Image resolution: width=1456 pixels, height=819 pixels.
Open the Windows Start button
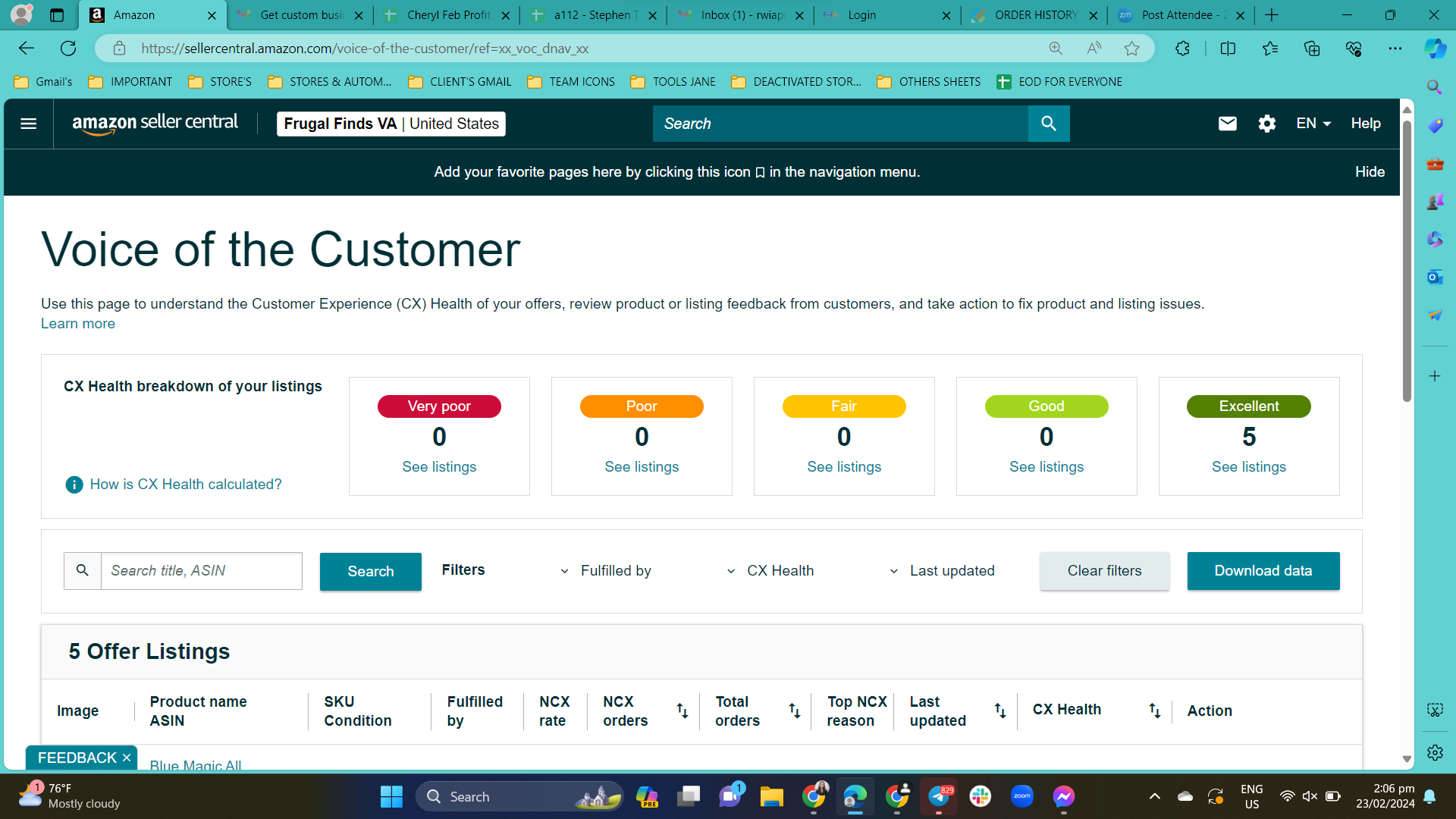(391, 796)
